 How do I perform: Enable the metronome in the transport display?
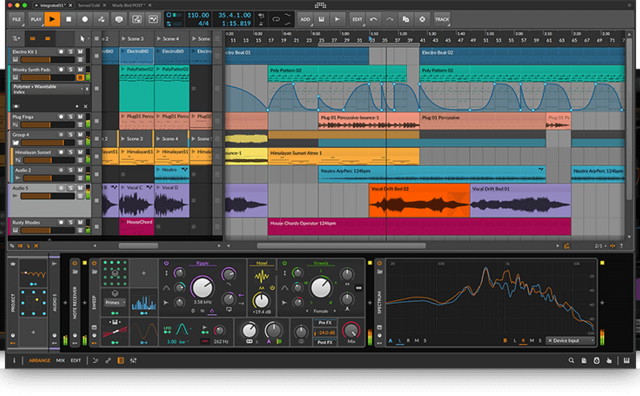coord(261,23)
